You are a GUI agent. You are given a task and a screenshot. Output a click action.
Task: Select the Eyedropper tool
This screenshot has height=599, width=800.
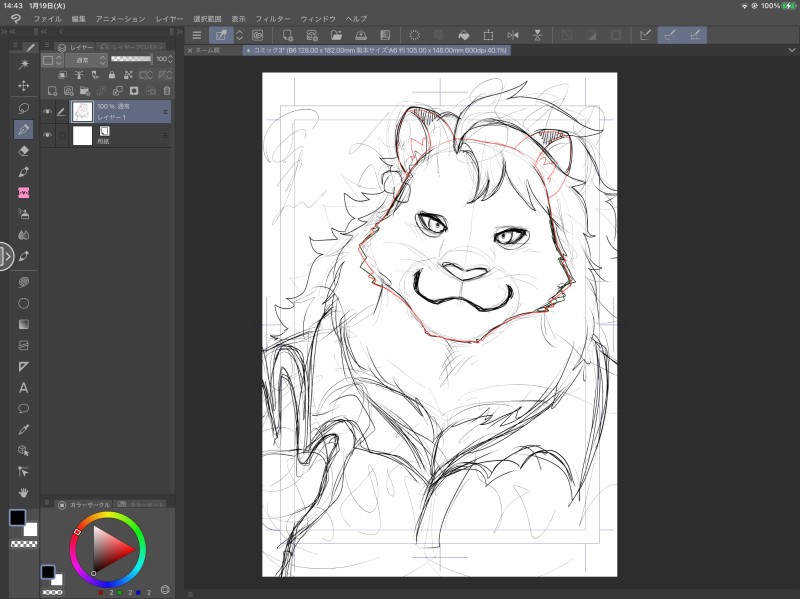[x=23, y=430]
